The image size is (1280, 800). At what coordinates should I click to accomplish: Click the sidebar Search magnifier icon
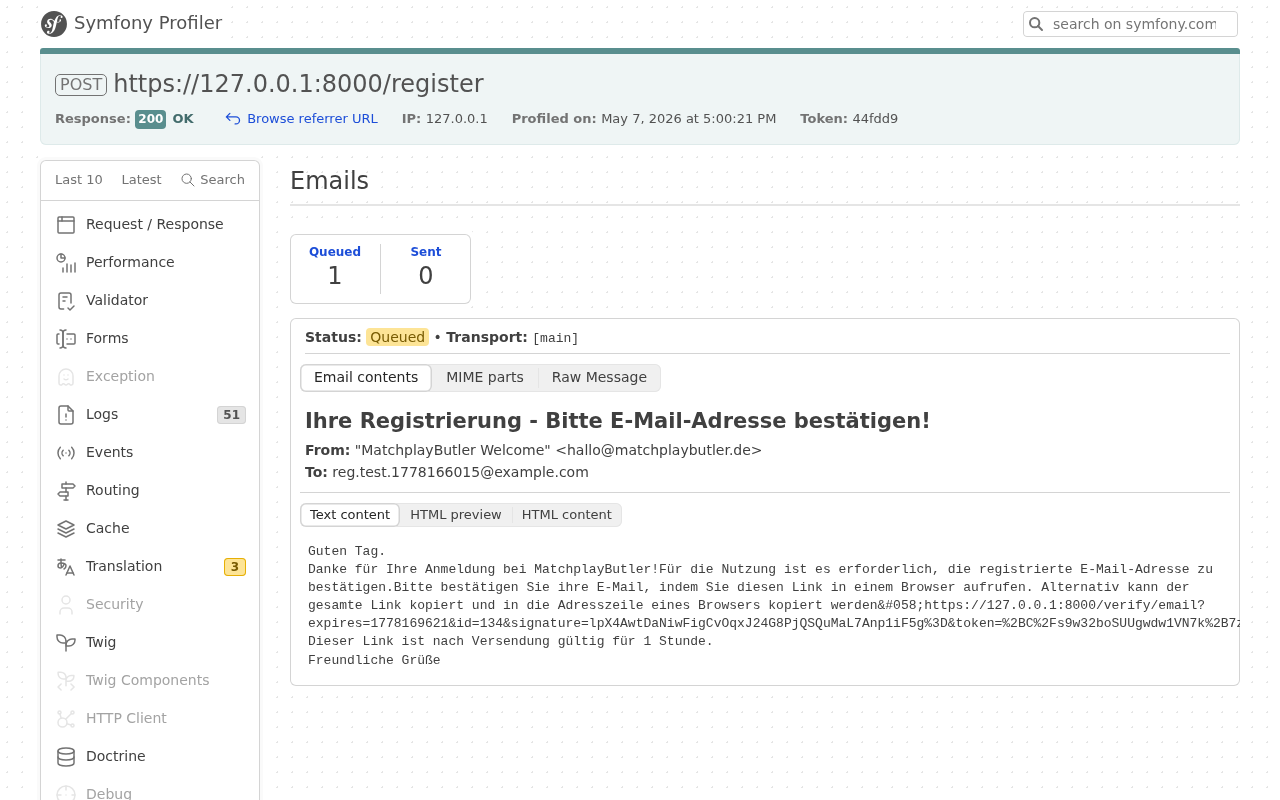click(188, 180)
